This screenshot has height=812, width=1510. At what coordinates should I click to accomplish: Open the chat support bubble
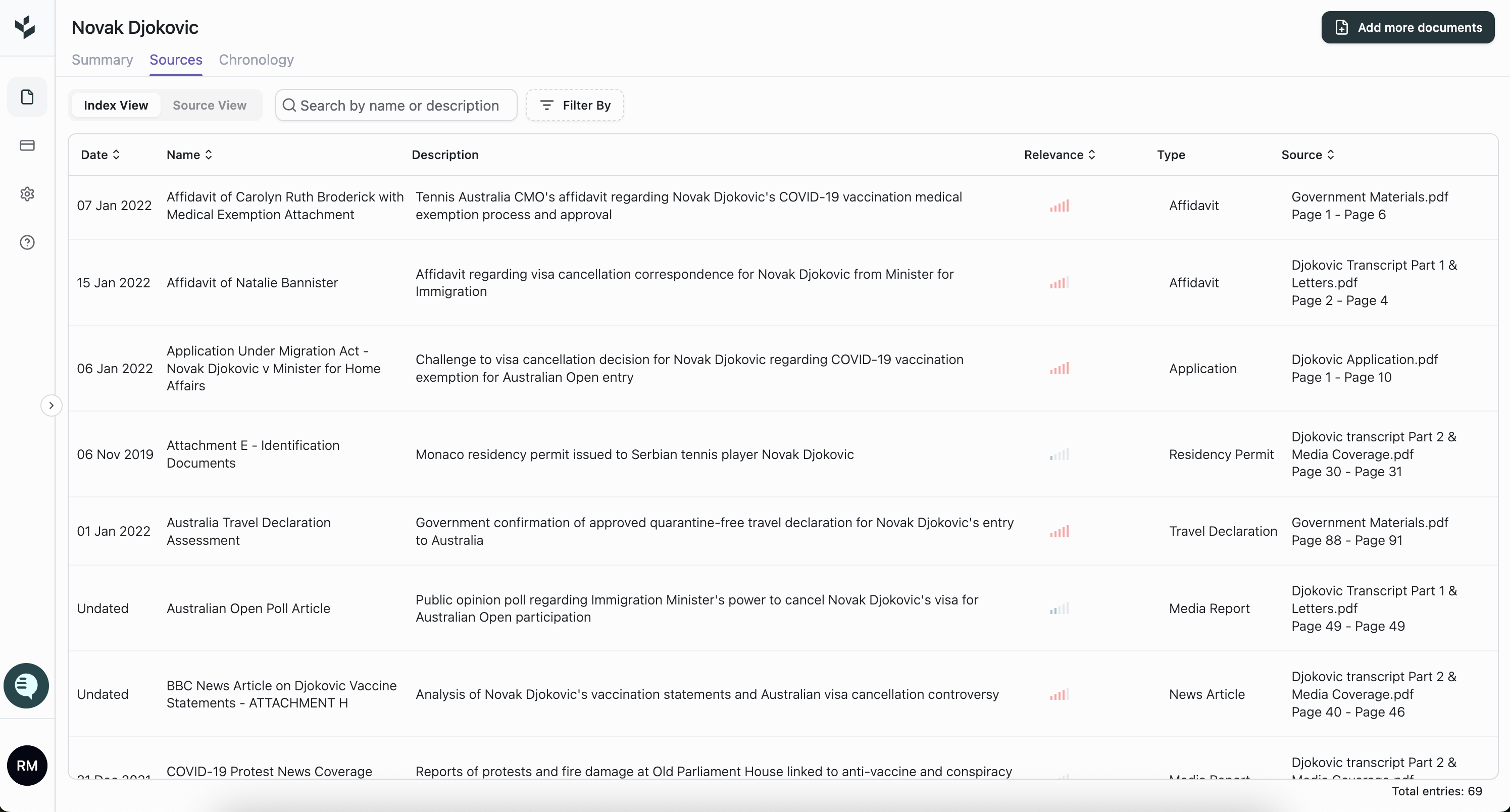pyautogui.click(x=26, y=685)
